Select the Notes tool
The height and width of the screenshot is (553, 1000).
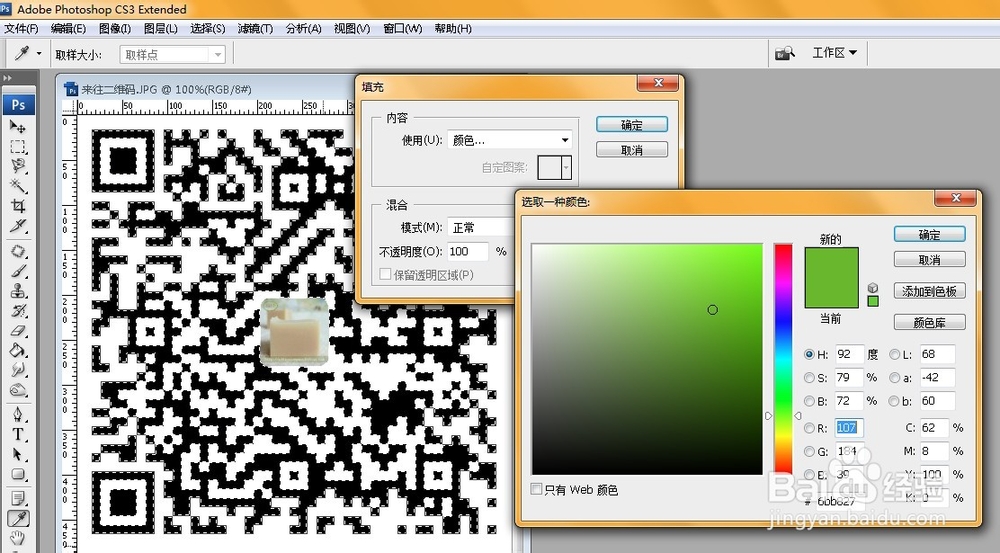[x=18, y=498]
